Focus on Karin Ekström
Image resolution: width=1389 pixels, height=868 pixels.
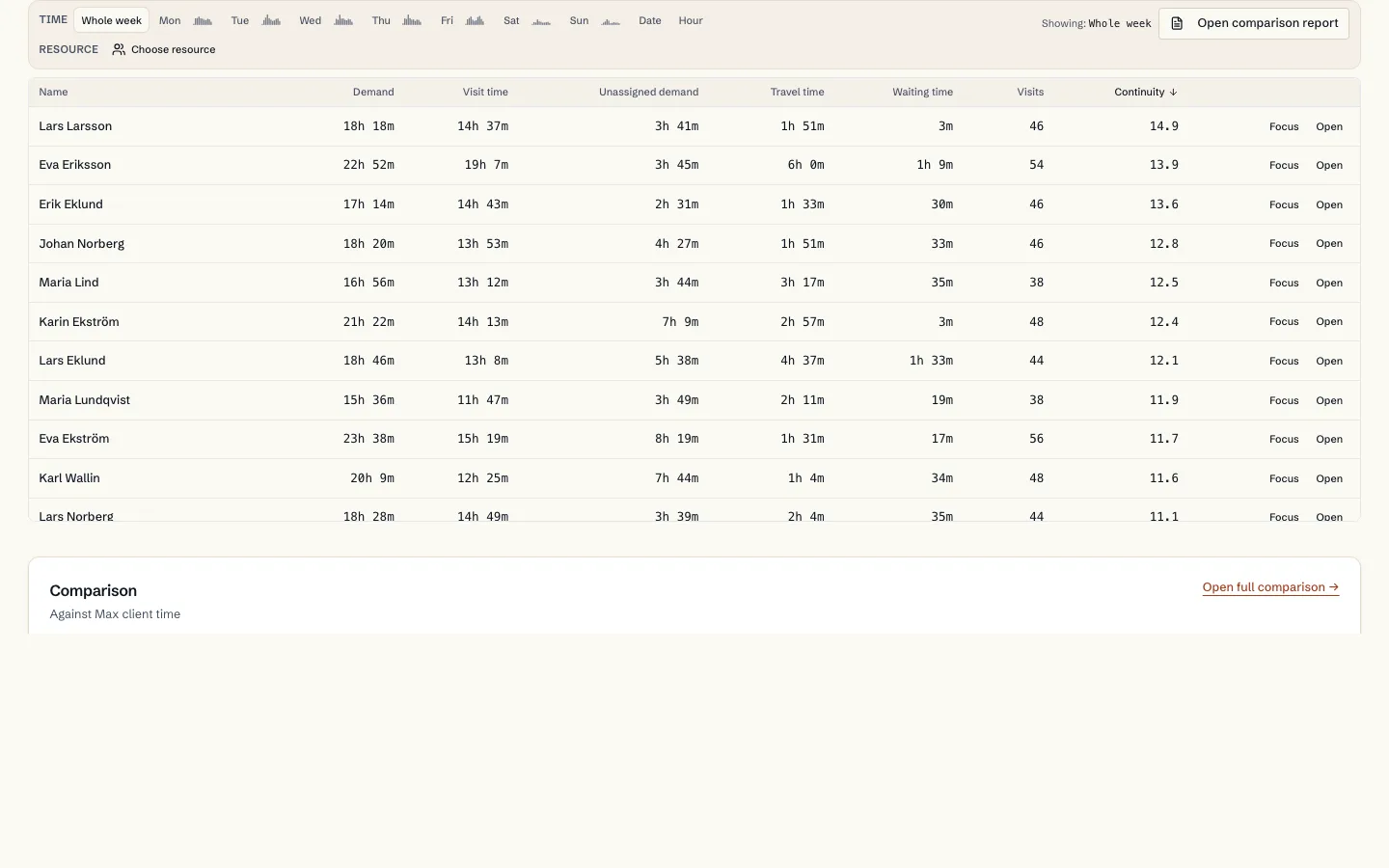coord(1284,321)
